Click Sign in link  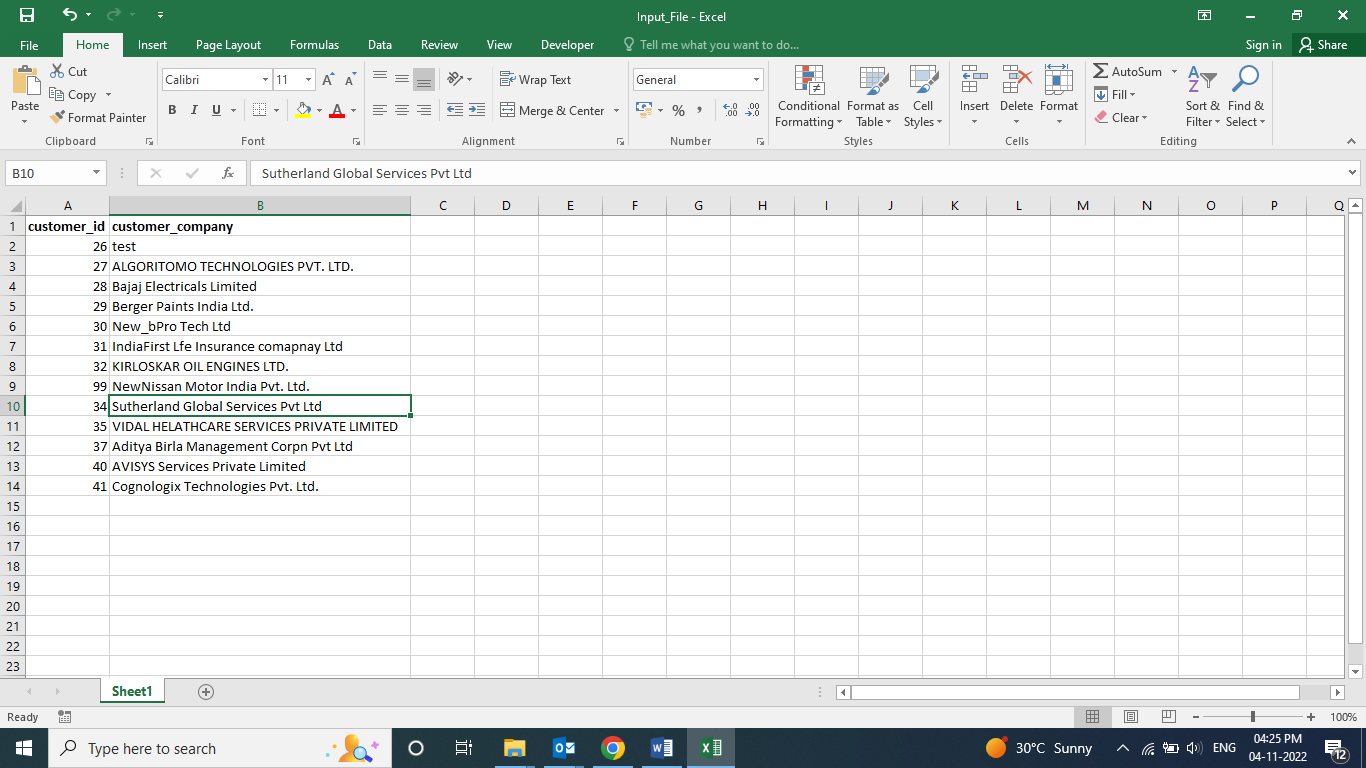1263,45
